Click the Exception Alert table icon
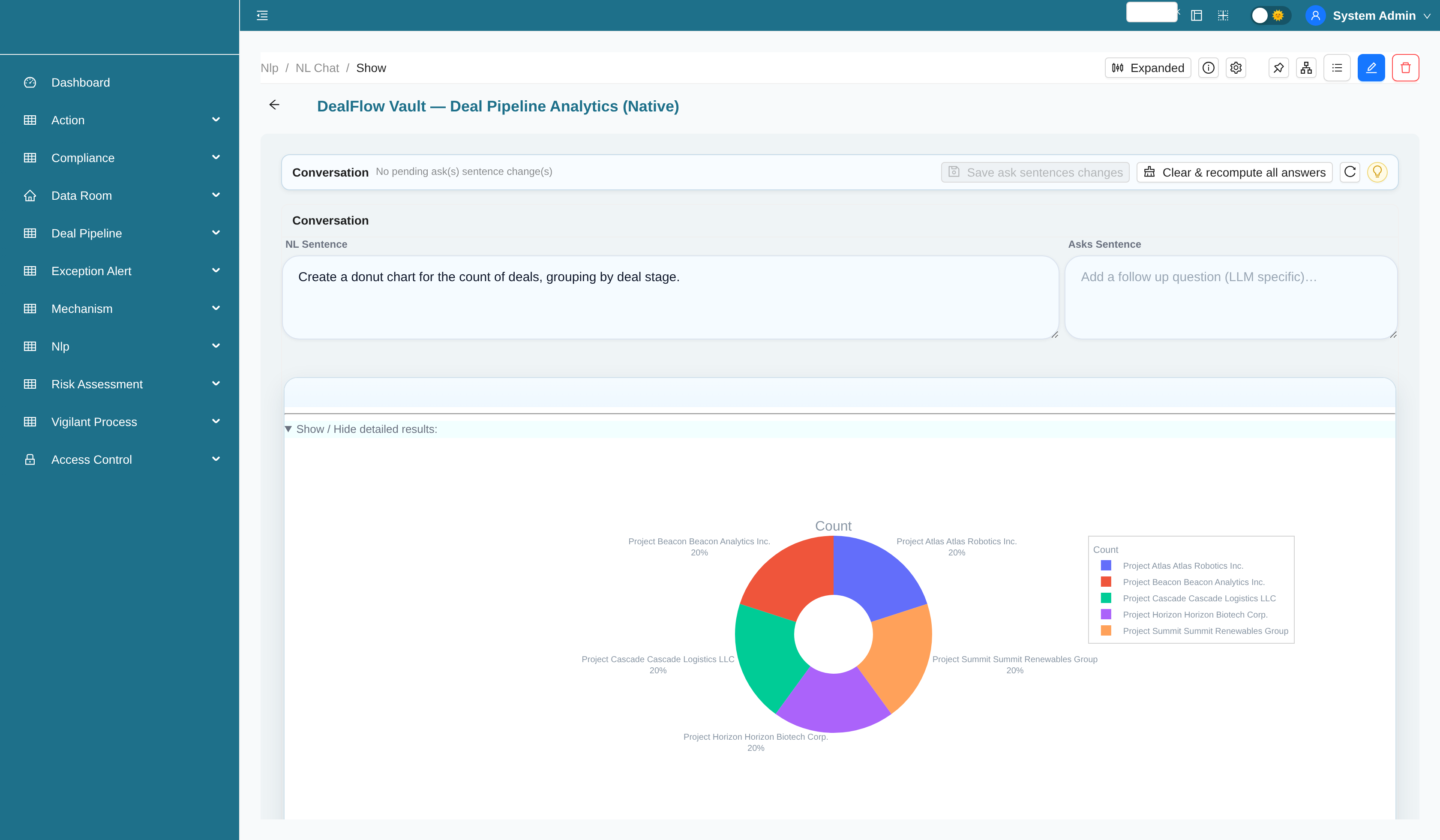 (x=30, y=271)
